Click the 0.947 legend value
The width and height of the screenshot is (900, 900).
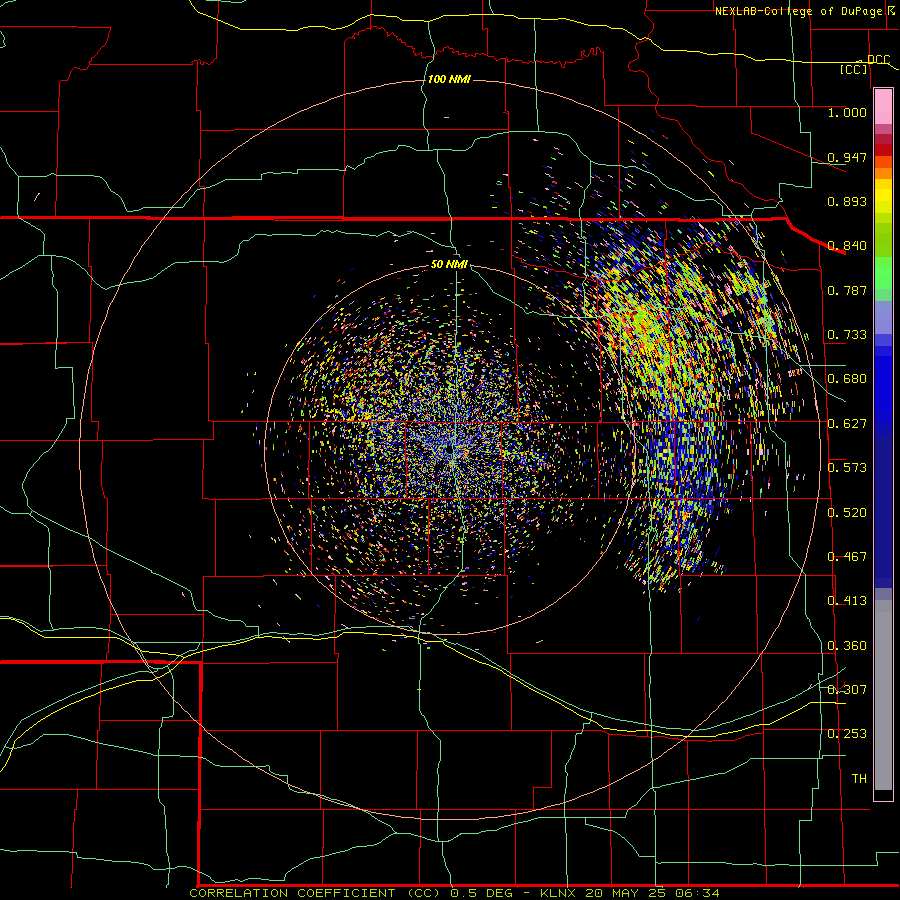pos(847,157)
